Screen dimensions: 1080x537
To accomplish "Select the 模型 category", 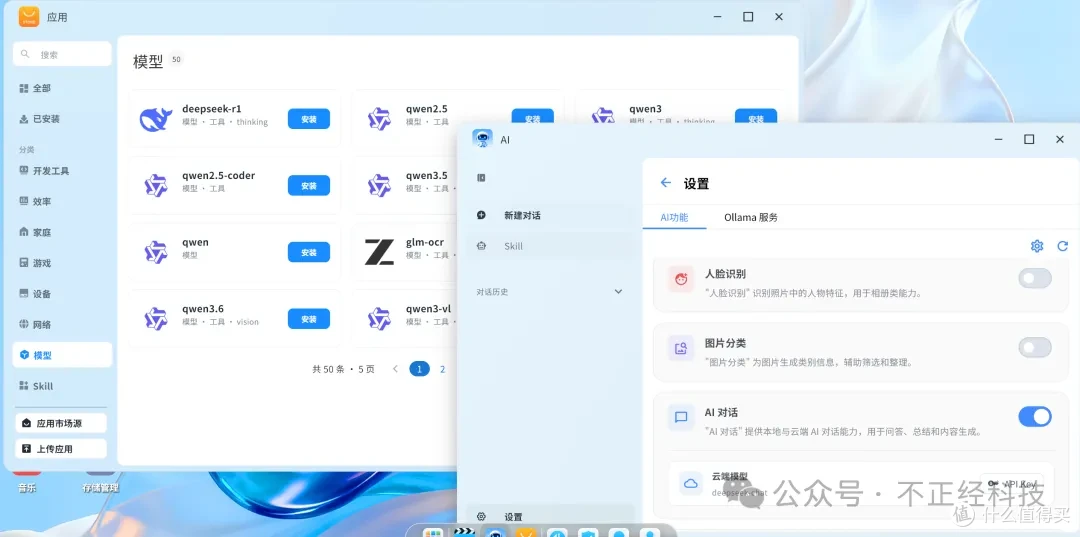I will pos(62,355).
